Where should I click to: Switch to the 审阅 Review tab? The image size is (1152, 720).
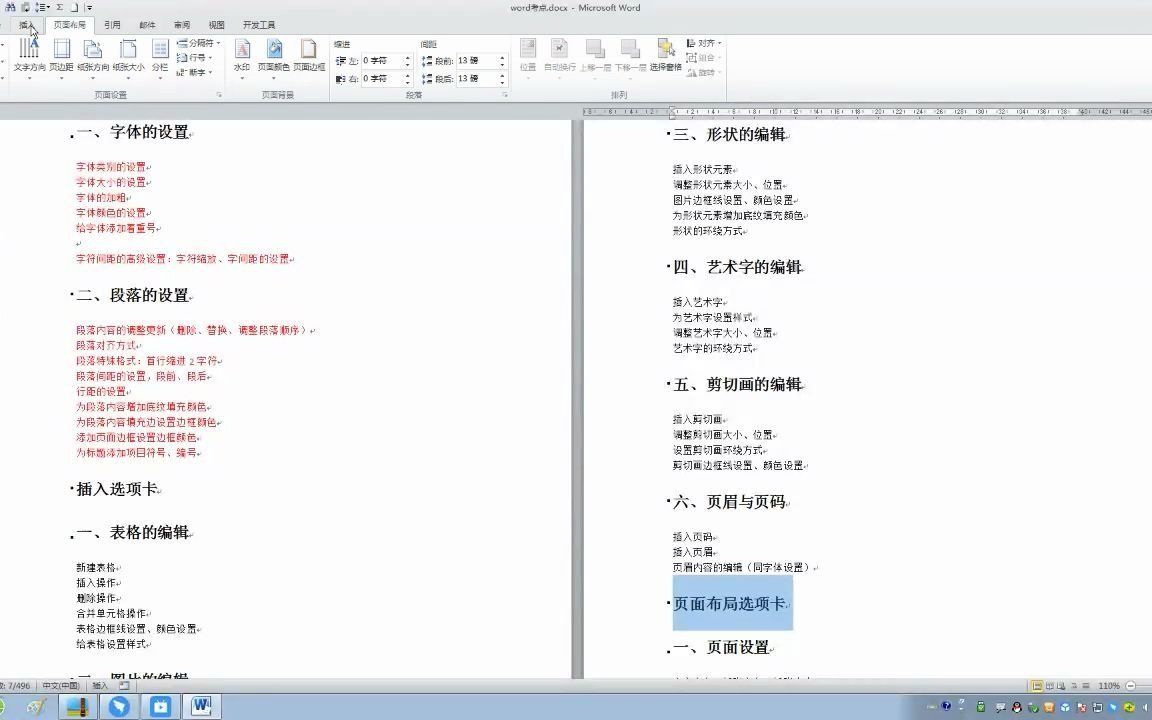click(x=181, y=25)
